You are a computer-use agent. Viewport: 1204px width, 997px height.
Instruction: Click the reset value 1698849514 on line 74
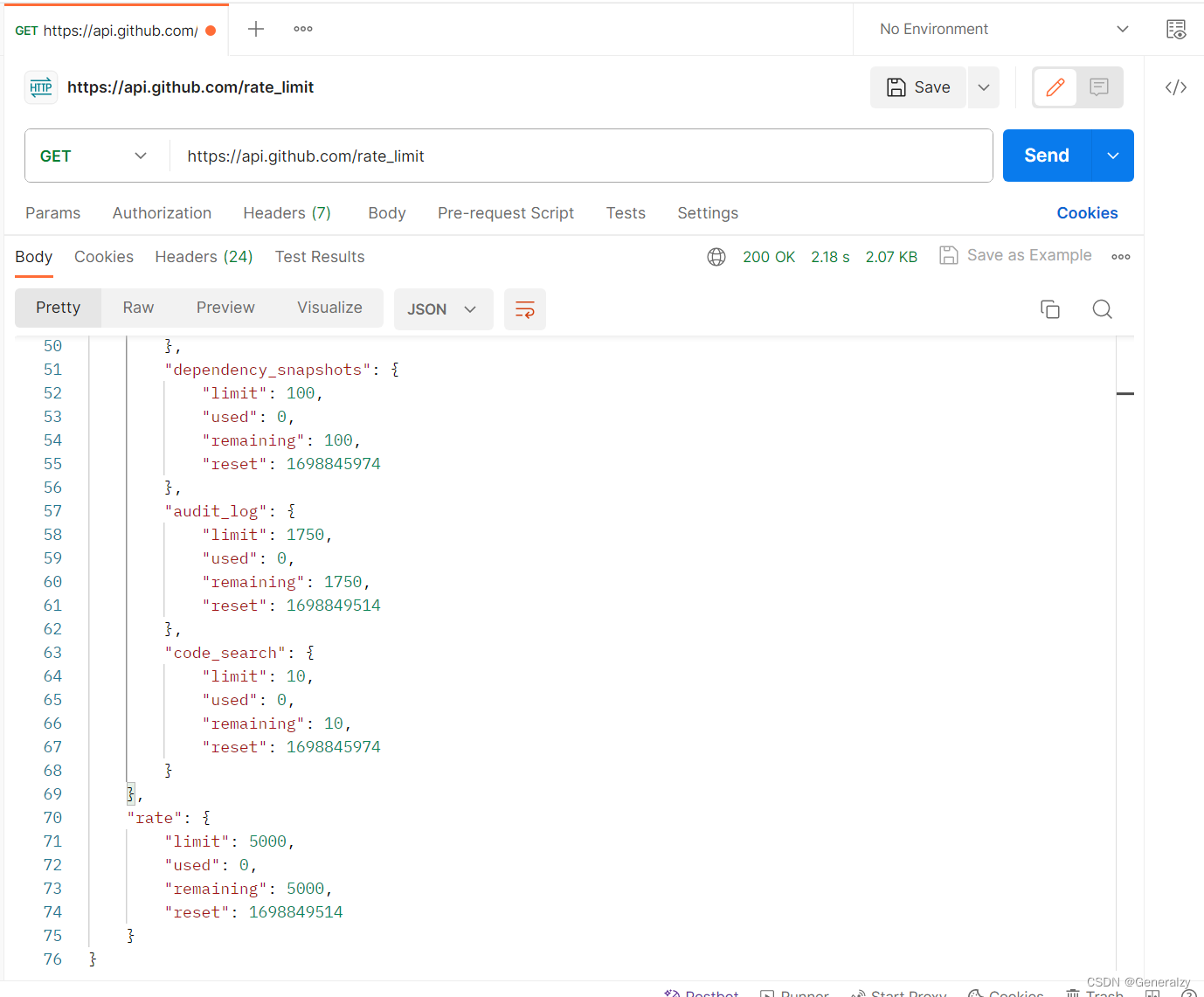(x=295, y=912)
